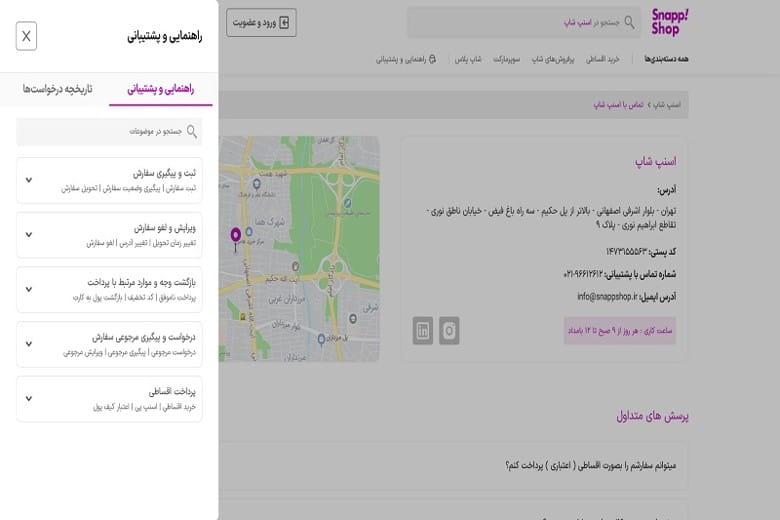Screen dimensions: 780x520
Task: Click the info@snappshop.ir email address
Action: point(607,297)
